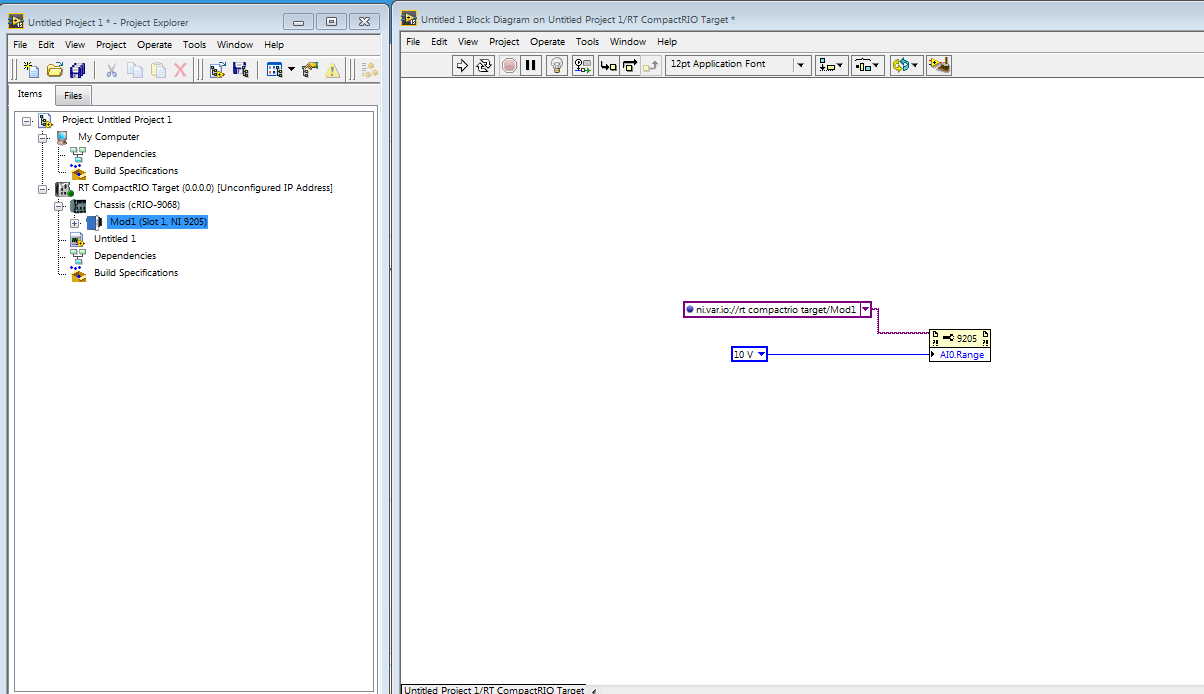Click Pause button in Block Diagram toolbar

pyautogui.click(x=531, y=65)
